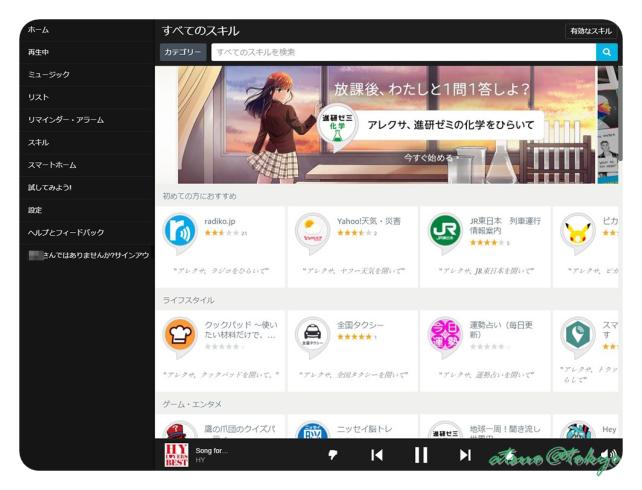Click the 鷹の爪団のクイズ skill title

(240, 429)
